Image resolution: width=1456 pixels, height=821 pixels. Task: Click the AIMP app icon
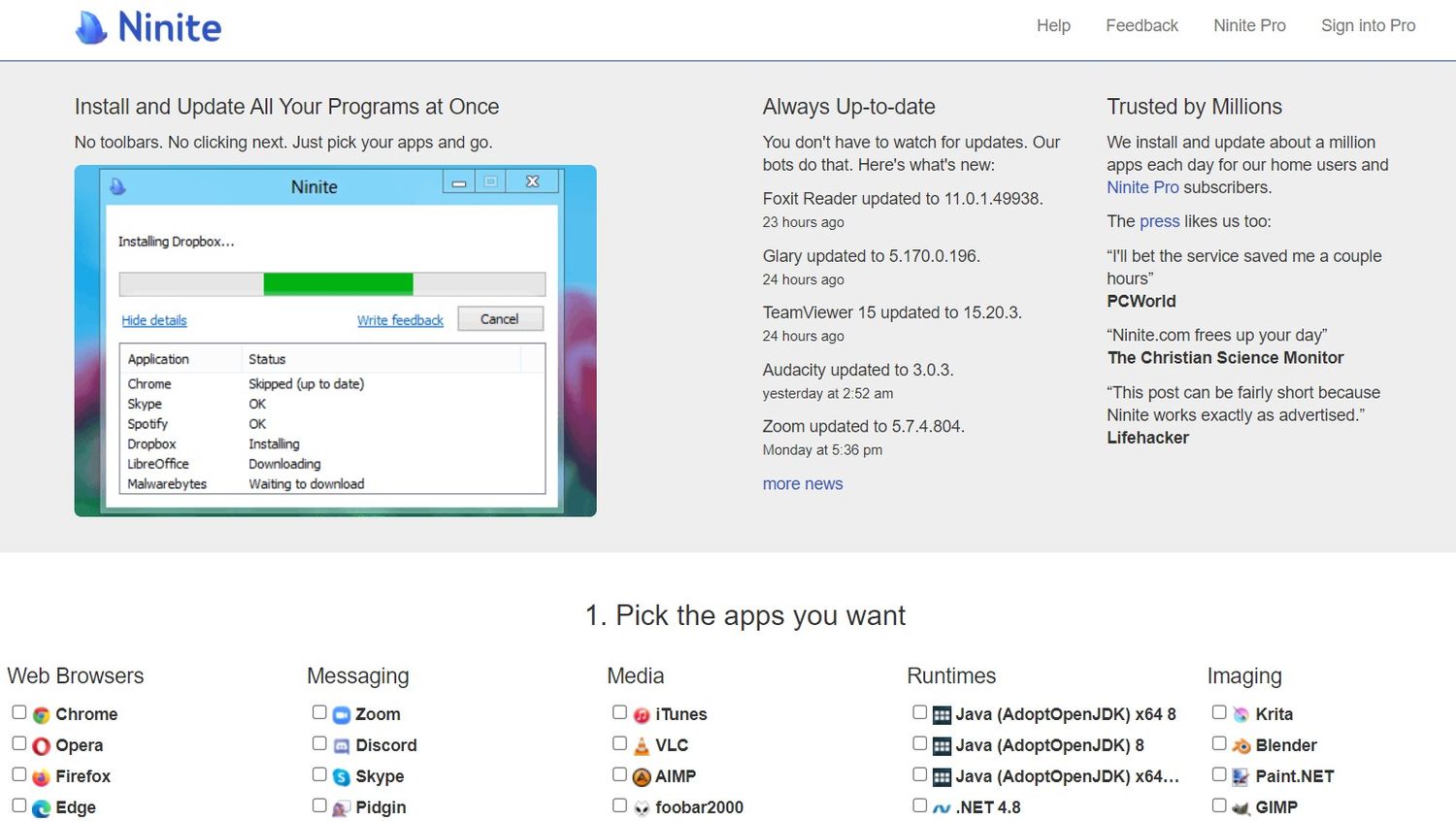pyautogui.click(x=642, y=777)
